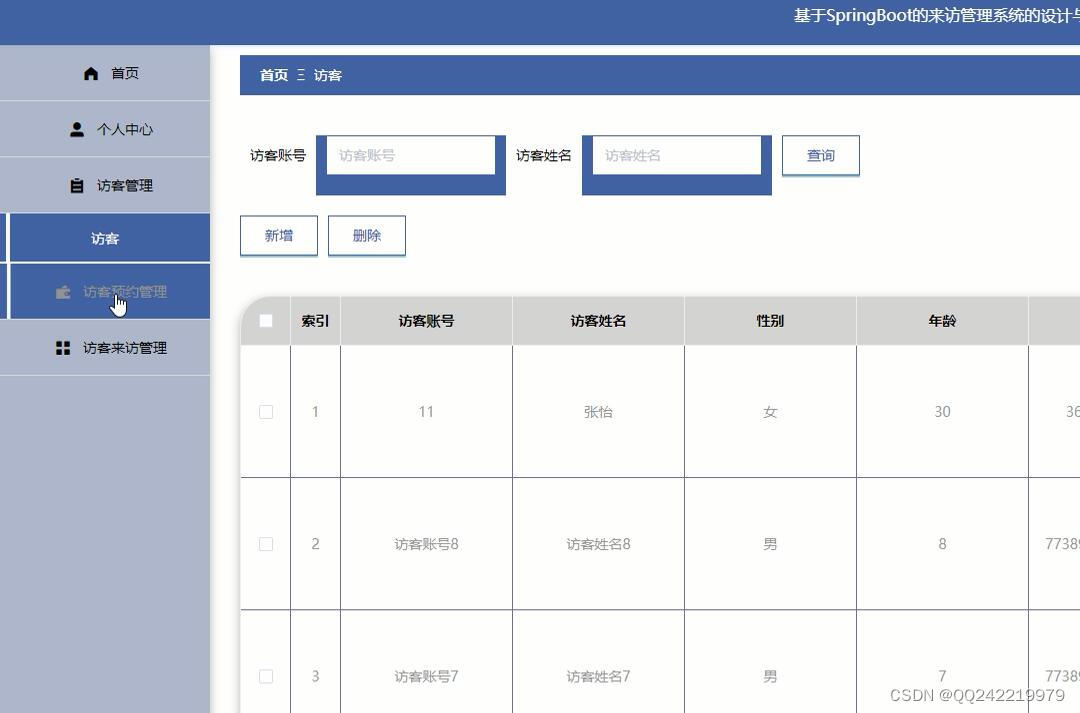The height and width of the screenshot is (713, 1080).
Task: Click the breadcrumb list icon before 访客
Action: tap(301, 75)
